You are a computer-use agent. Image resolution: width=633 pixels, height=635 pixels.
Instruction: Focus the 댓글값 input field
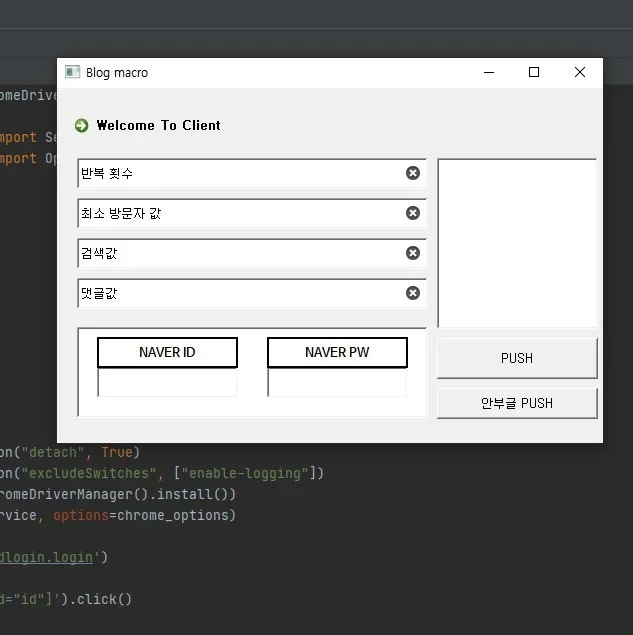coord(252,293)
